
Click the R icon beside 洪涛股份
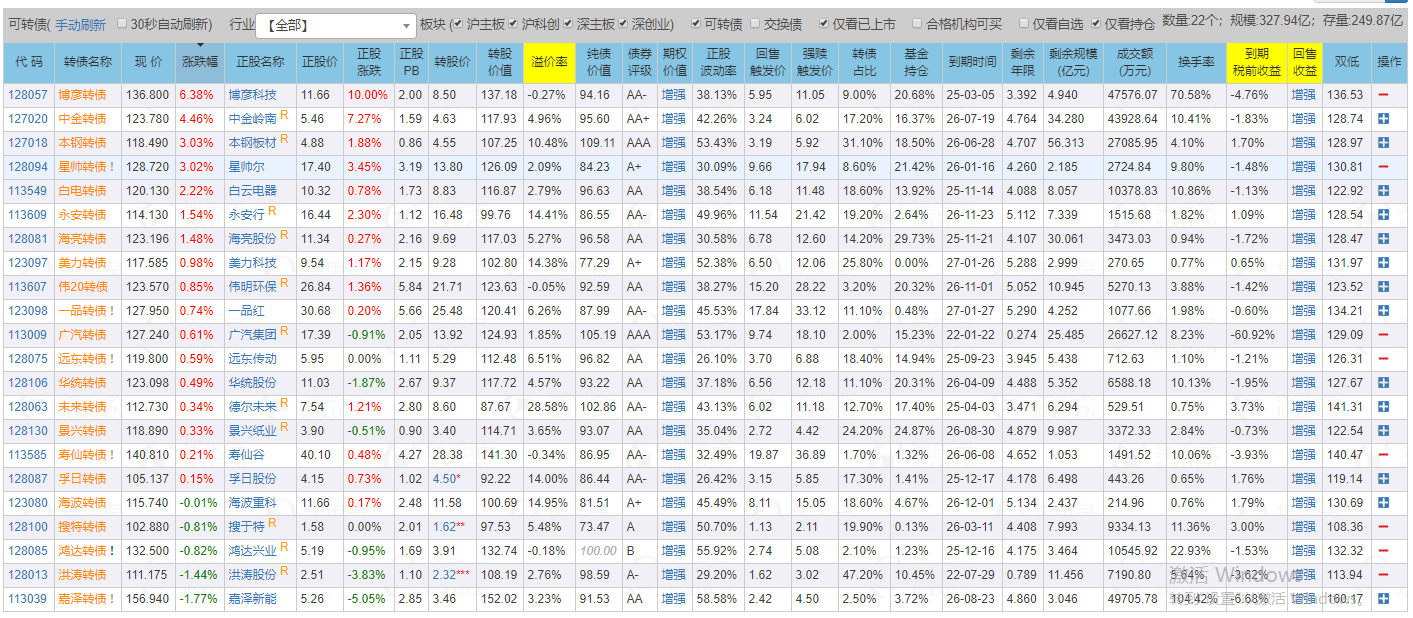284,572
